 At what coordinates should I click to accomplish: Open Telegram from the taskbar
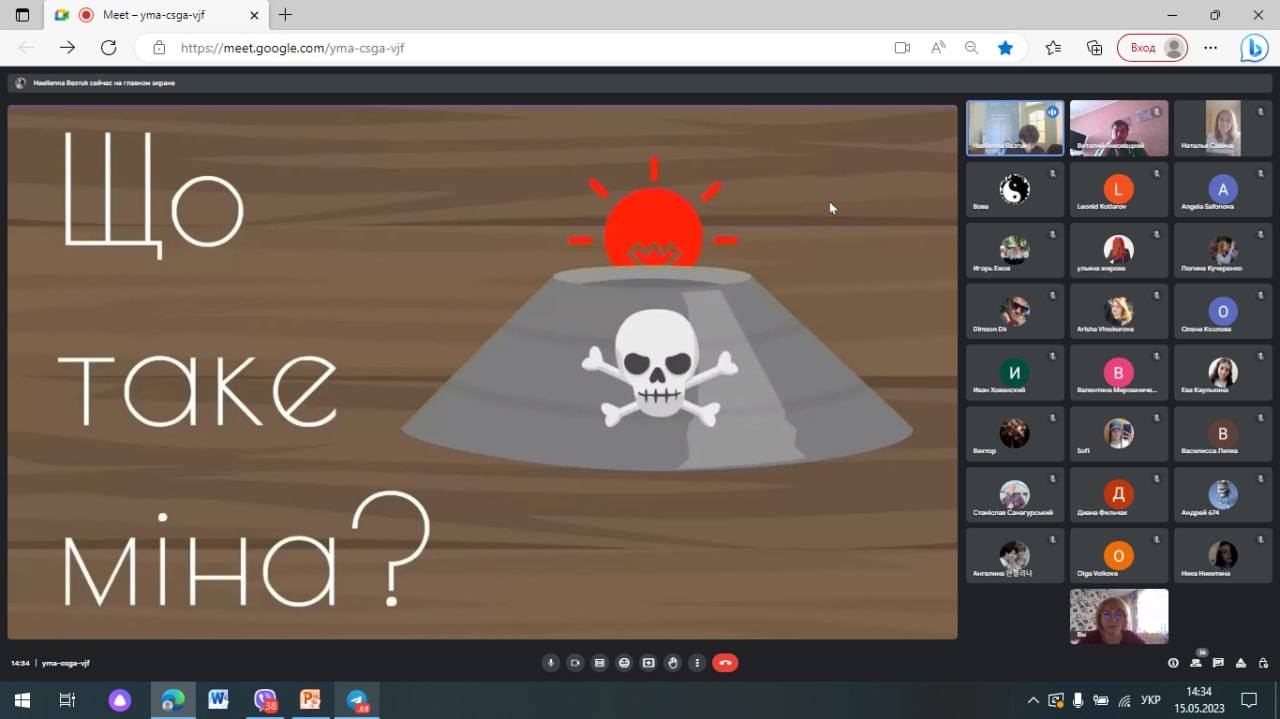[x=358, y=700]
